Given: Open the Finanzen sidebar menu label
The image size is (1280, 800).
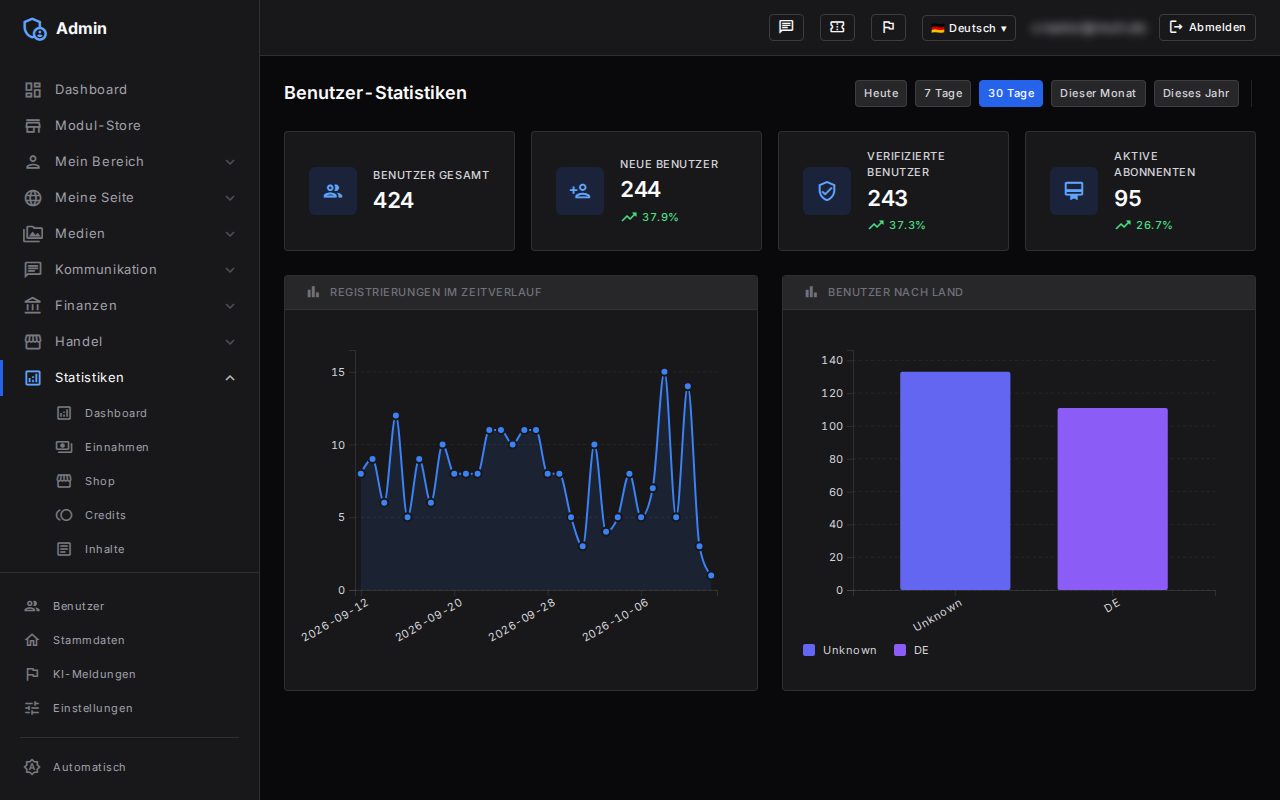Looking at the screenshot, I should pyautogui.click(x=86, y=305).
